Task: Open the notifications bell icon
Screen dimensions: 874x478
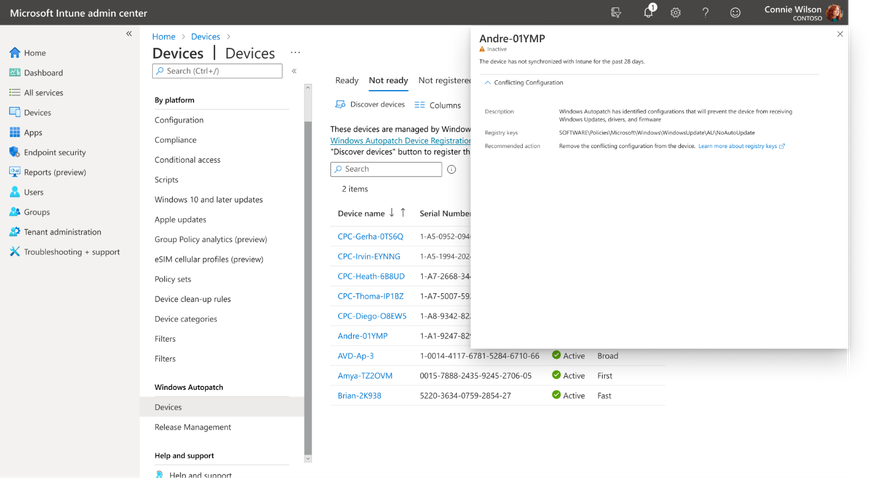Action: (648, 12)
